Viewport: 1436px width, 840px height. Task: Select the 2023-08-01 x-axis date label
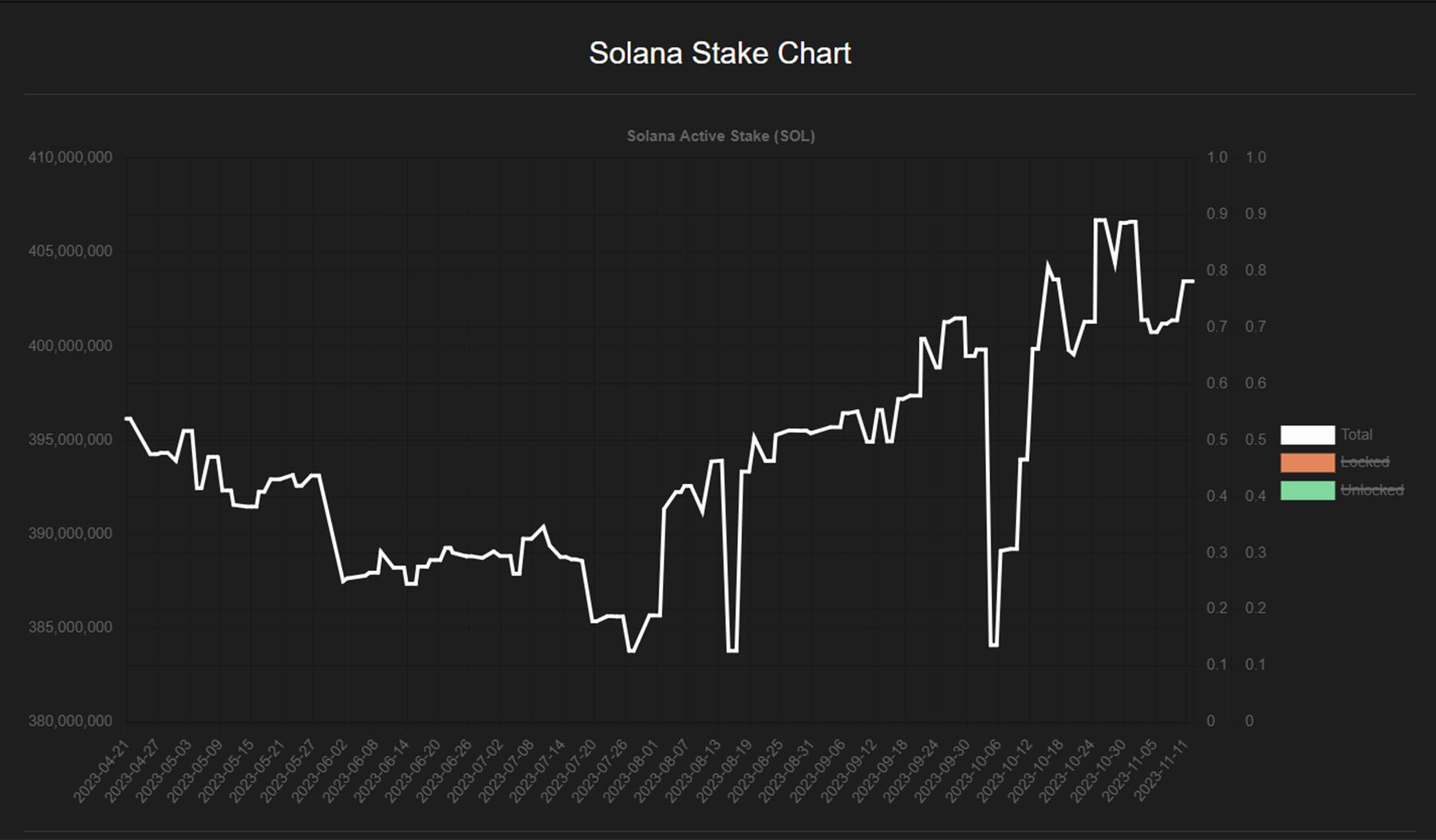[631, 771]
